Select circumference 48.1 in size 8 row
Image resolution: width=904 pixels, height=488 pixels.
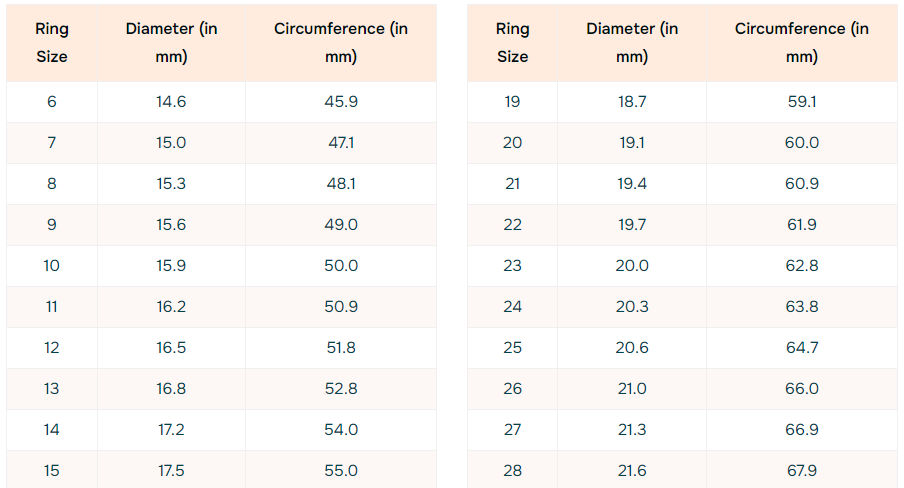point(341,184)
